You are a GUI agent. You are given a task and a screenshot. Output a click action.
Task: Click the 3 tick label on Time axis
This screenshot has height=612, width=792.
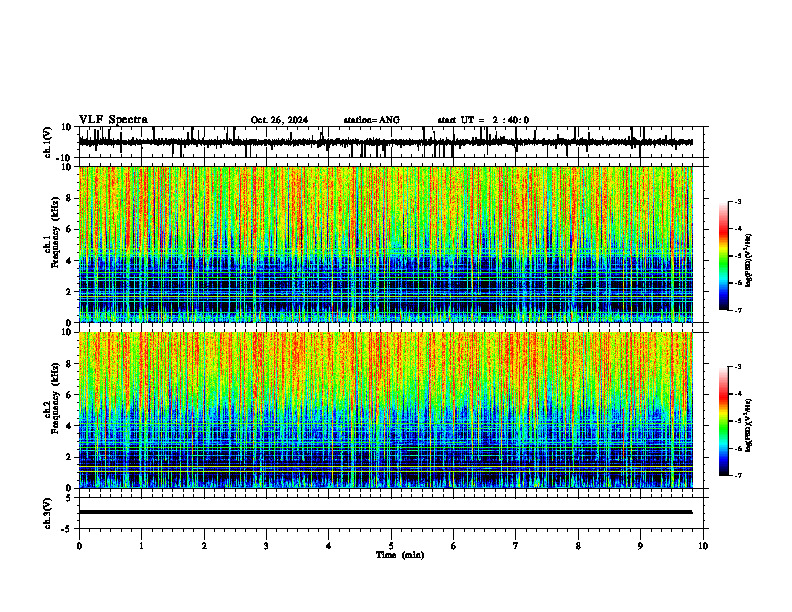point(266,546)
